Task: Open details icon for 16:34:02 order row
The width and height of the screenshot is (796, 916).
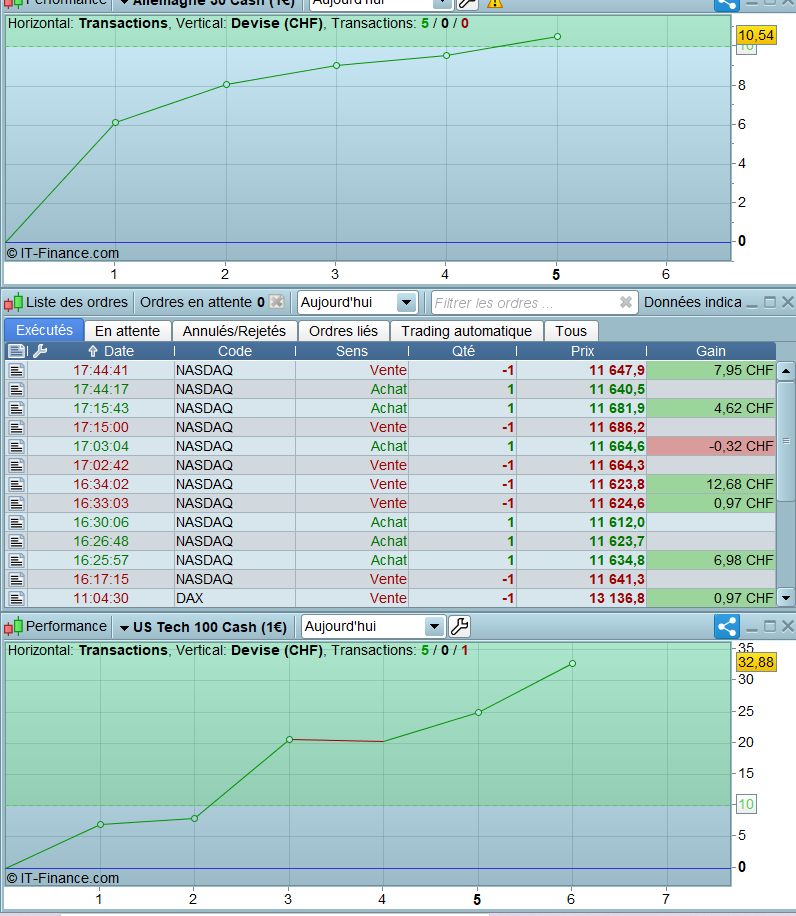Action: [x=16, y=484]
